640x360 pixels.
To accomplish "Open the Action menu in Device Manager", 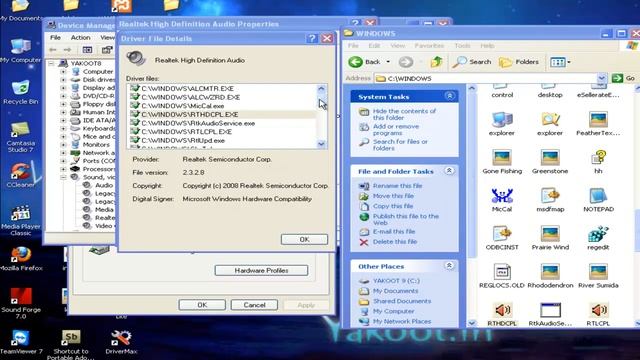I will (80, 37).
